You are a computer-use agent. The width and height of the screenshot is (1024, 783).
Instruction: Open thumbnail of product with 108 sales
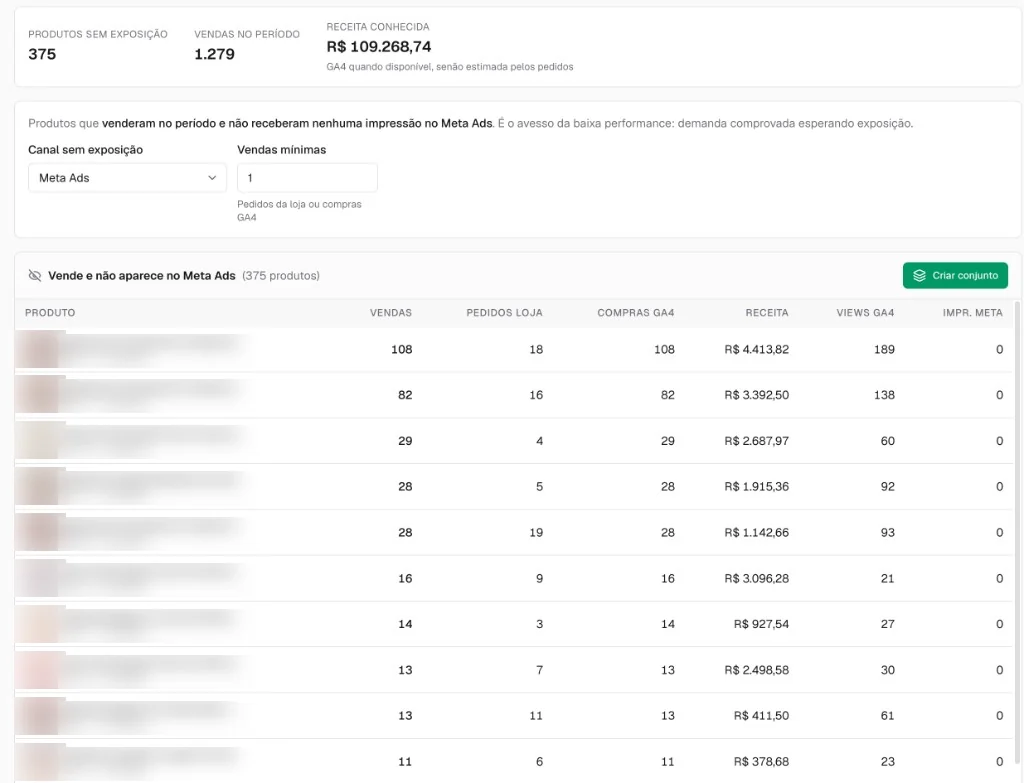coord(40,349)
